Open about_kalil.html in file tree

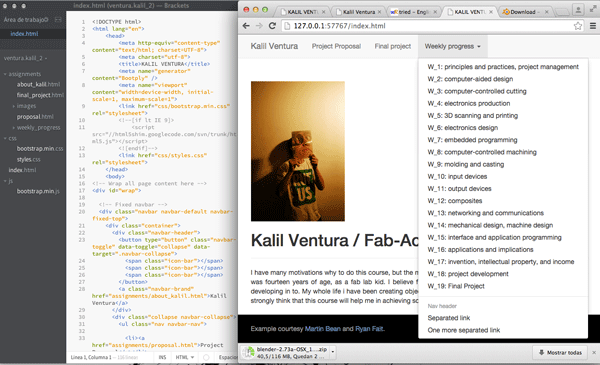click(38, 84)
